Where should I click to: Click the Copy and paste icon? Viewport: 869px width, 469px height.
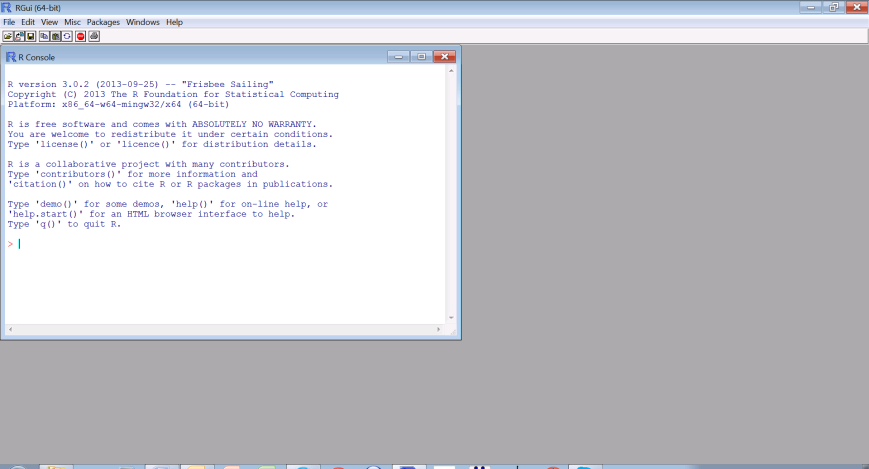67,36
